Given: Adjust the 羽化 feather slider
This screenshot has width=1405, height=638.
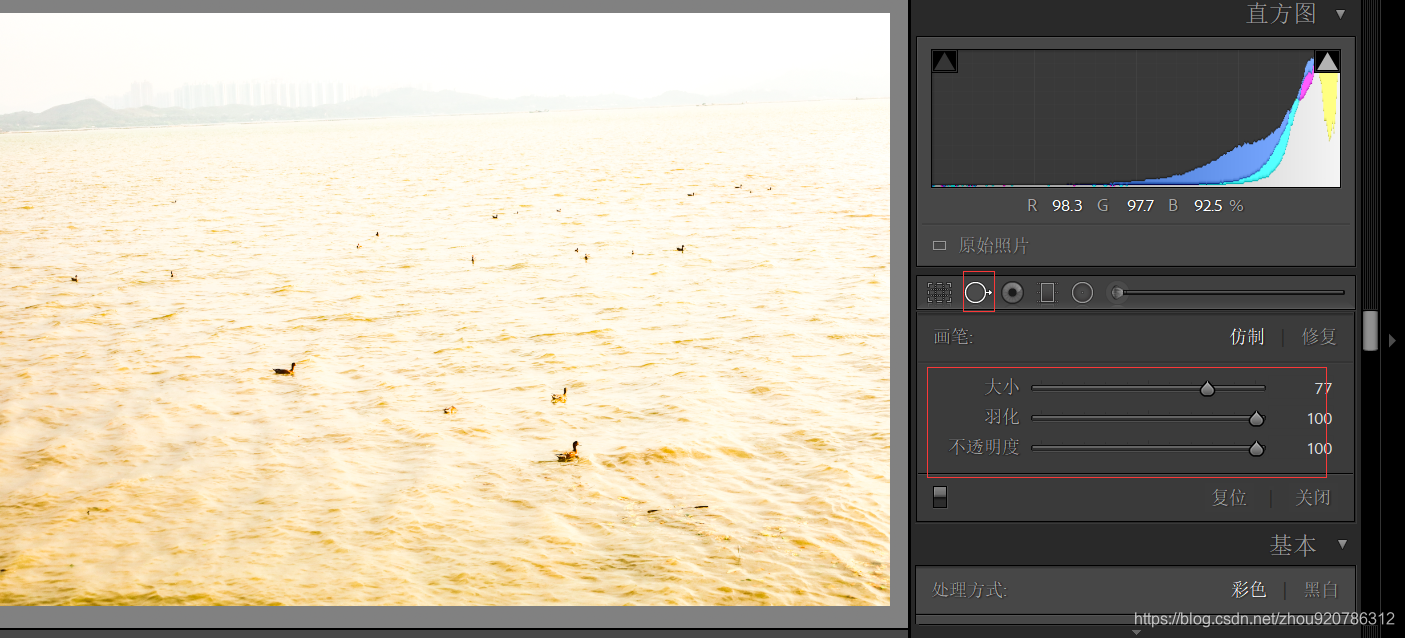Looking at the screenshot, I should pyautogui.click(x=1256, y=418).
